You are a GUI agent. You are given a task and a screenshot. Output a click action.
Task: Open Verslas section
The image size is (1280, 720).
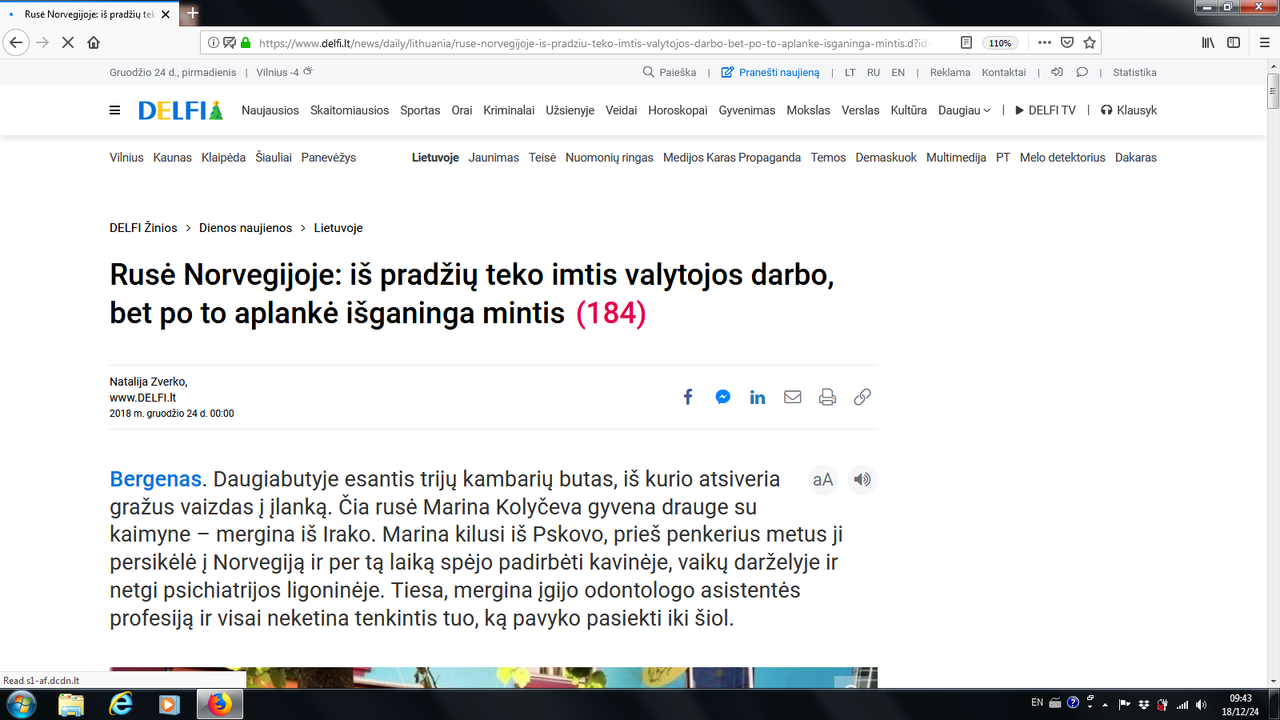coord(860,111)
